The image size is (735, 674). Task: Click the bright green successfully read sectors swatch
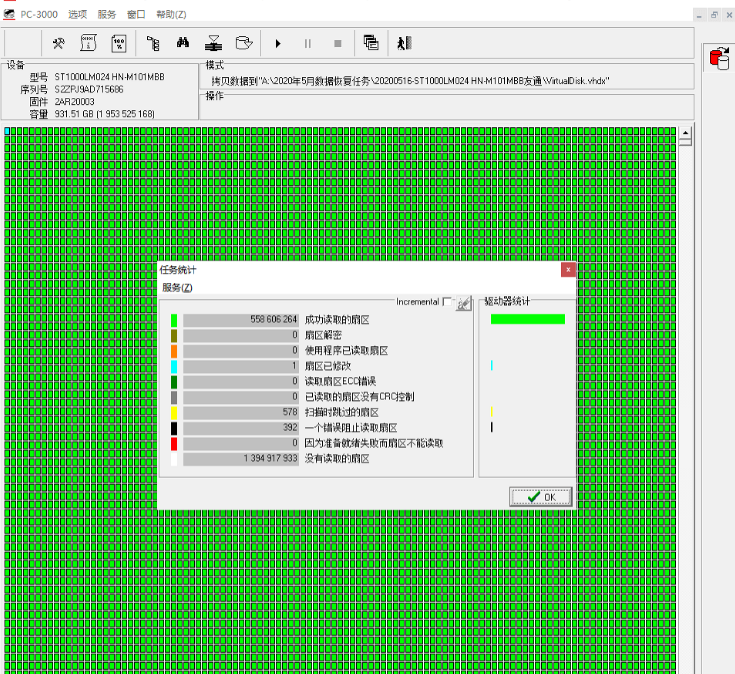(174, 321)
